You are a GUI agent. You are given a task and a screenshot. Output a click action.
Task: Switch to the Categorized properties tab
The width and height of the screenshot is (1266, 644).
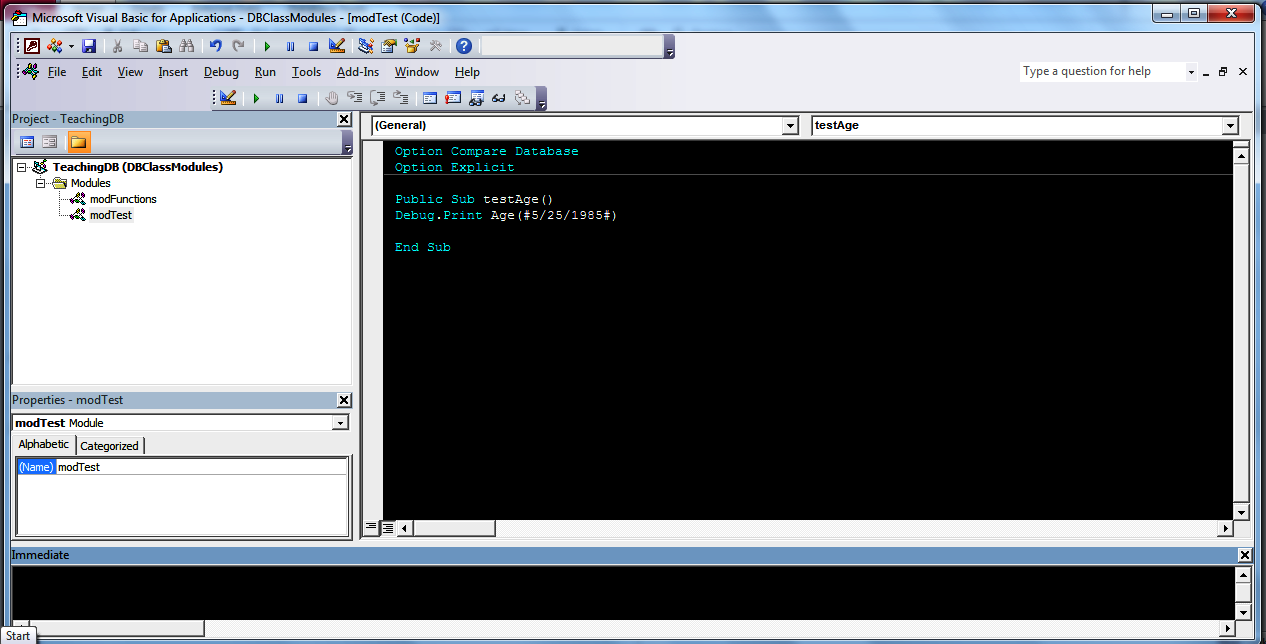tap(110, 446)
